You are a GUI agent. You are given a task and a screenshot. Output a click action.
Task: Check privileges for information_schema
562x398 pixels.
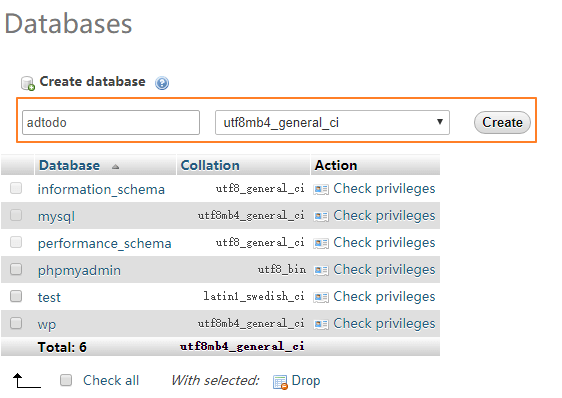(x=384, y=189)
